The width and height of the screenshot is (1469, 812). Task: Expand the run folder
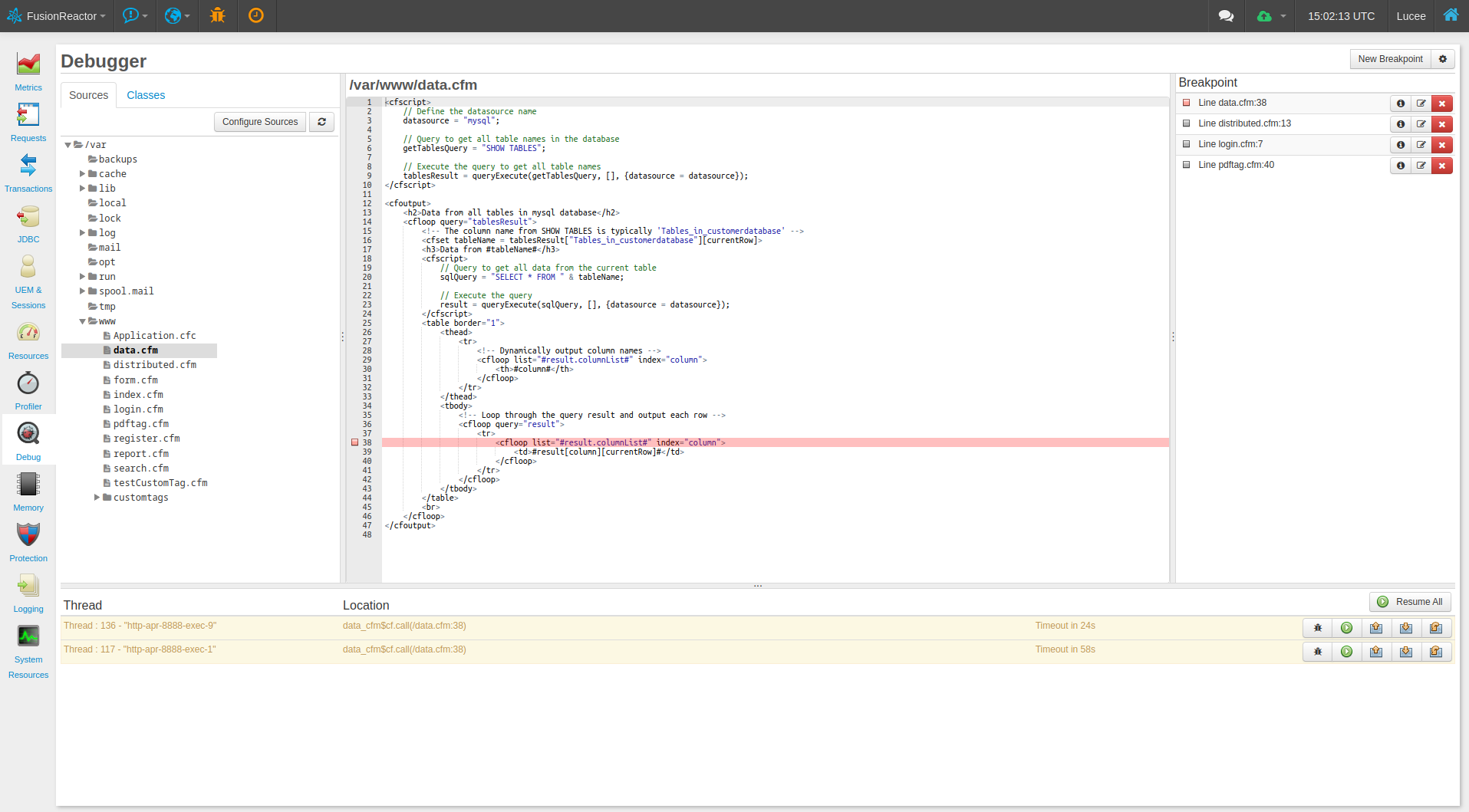pyautogui.click(x=82, y=277)
